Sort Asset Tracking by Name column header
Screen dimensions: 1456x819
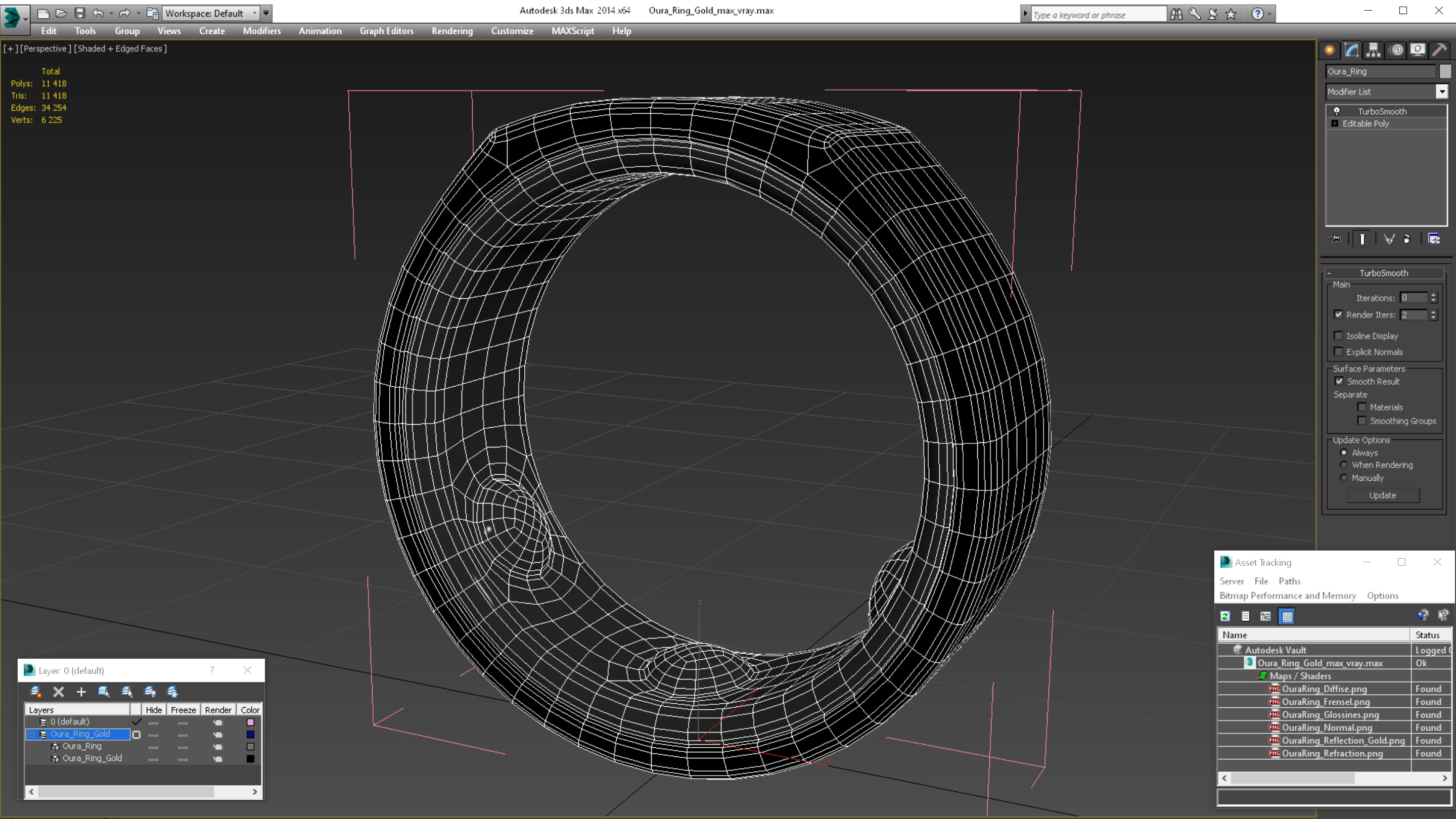(1313, 635)
